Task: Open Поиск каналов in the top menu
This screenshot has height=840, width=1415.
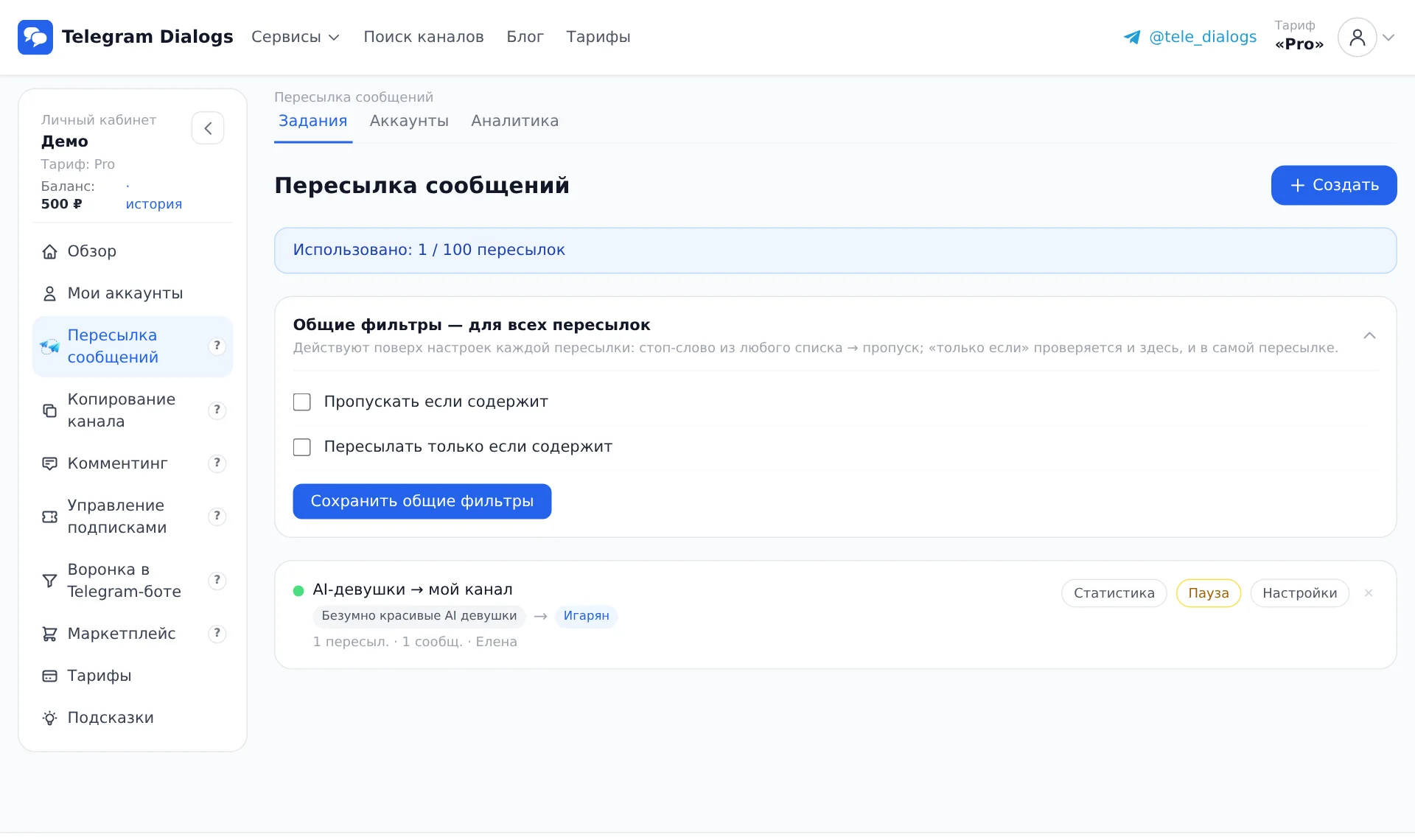Action: (424, 37)
